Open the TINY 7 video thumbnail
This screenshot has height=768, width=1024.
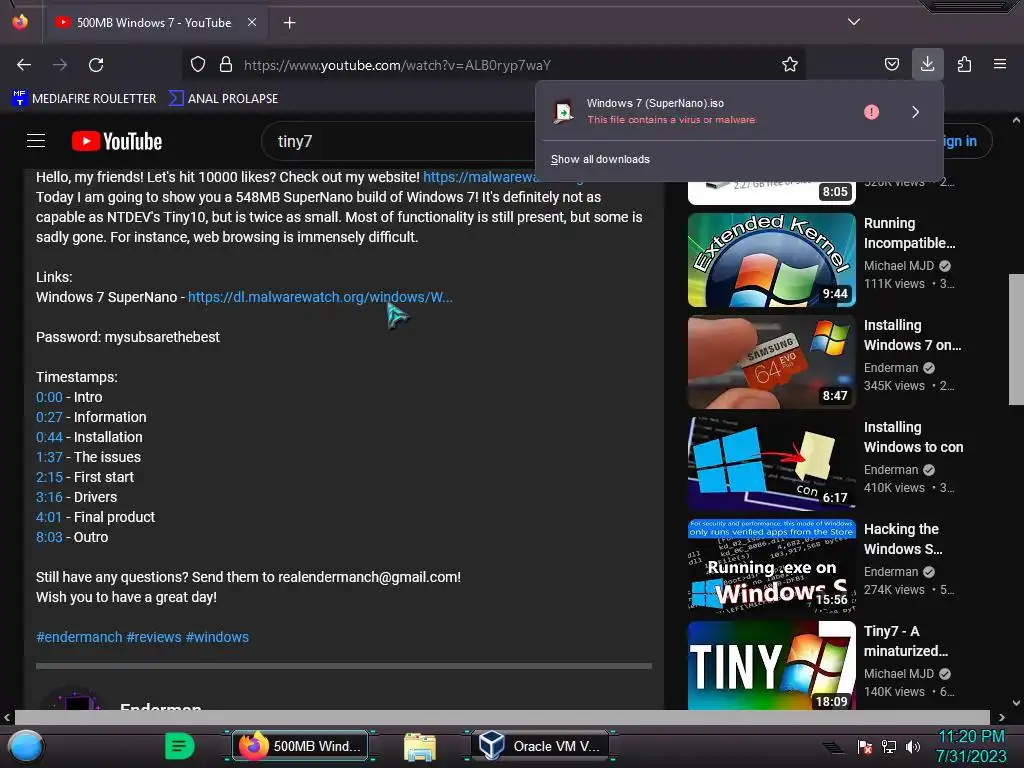pos(772,665)
